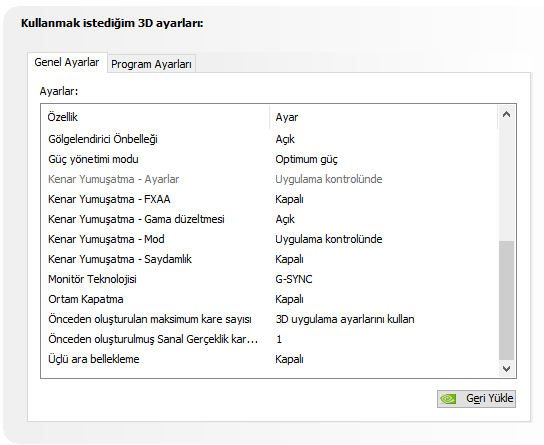Click the vertical scrollbar thumb
The image size is (544, 445).
coord(506,300)
